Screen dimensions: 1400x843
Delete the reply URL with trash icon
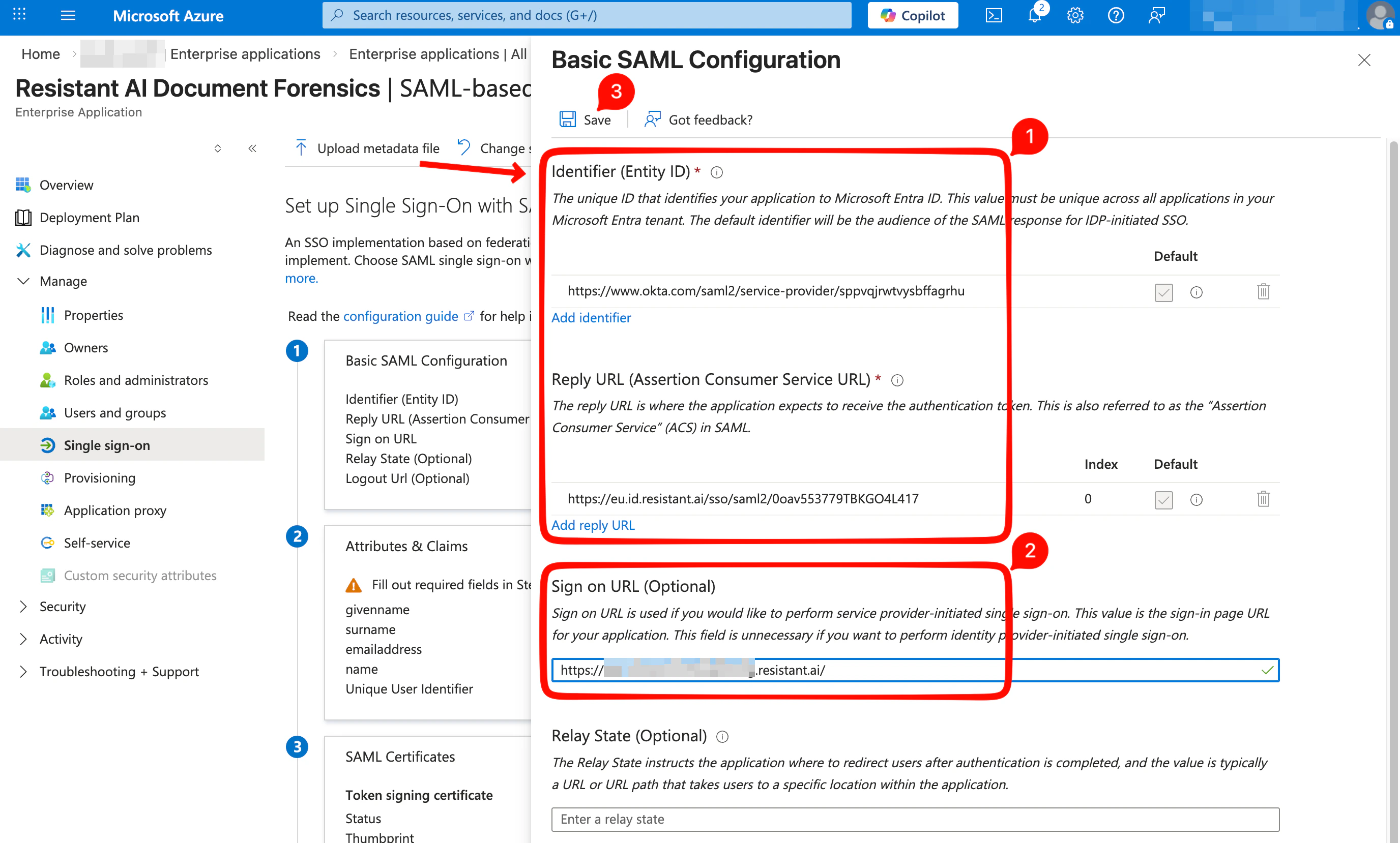[x=1263, y=499]
